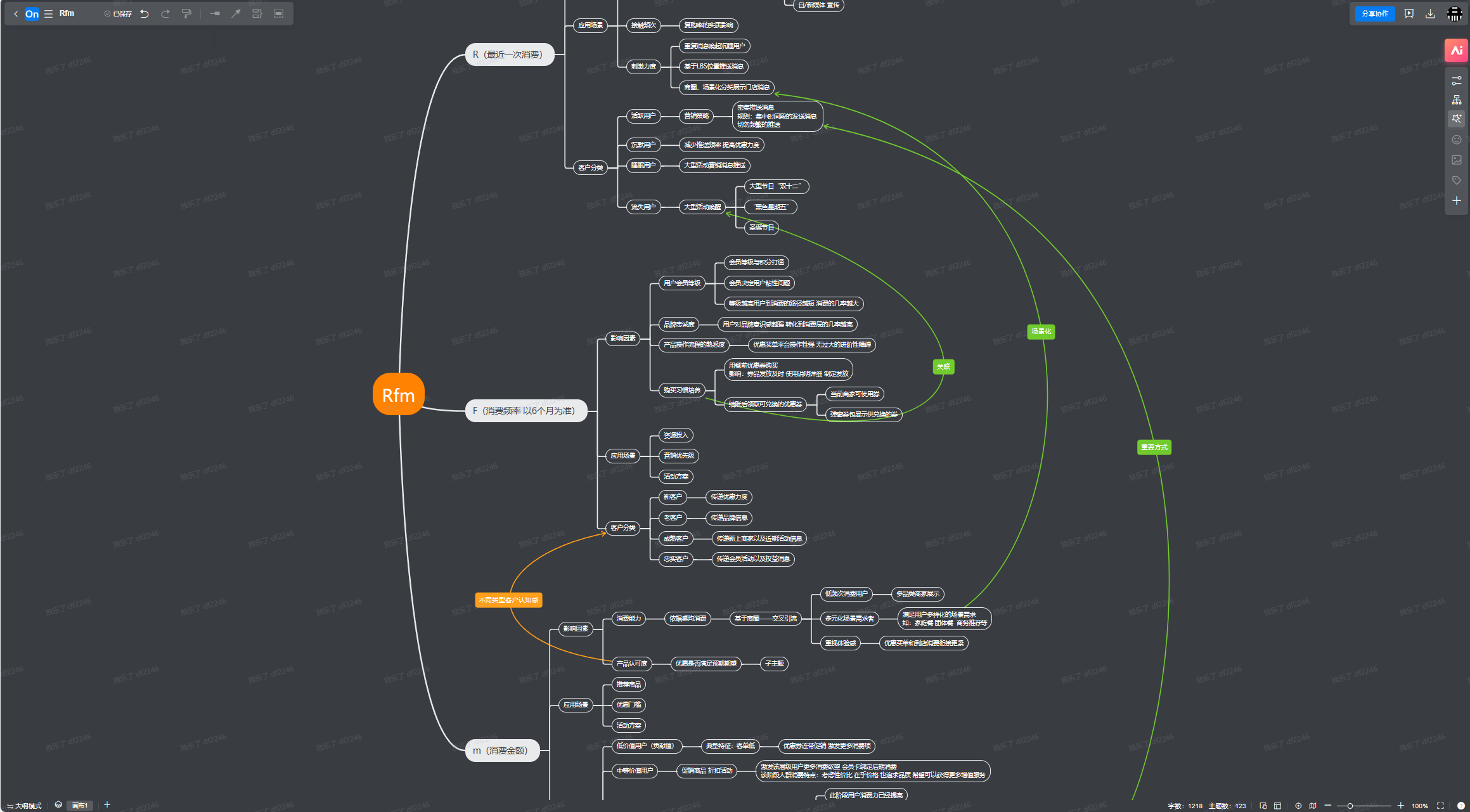Insert a relationship arrow line
The image size is (1470, 812).
coord(236,13)
